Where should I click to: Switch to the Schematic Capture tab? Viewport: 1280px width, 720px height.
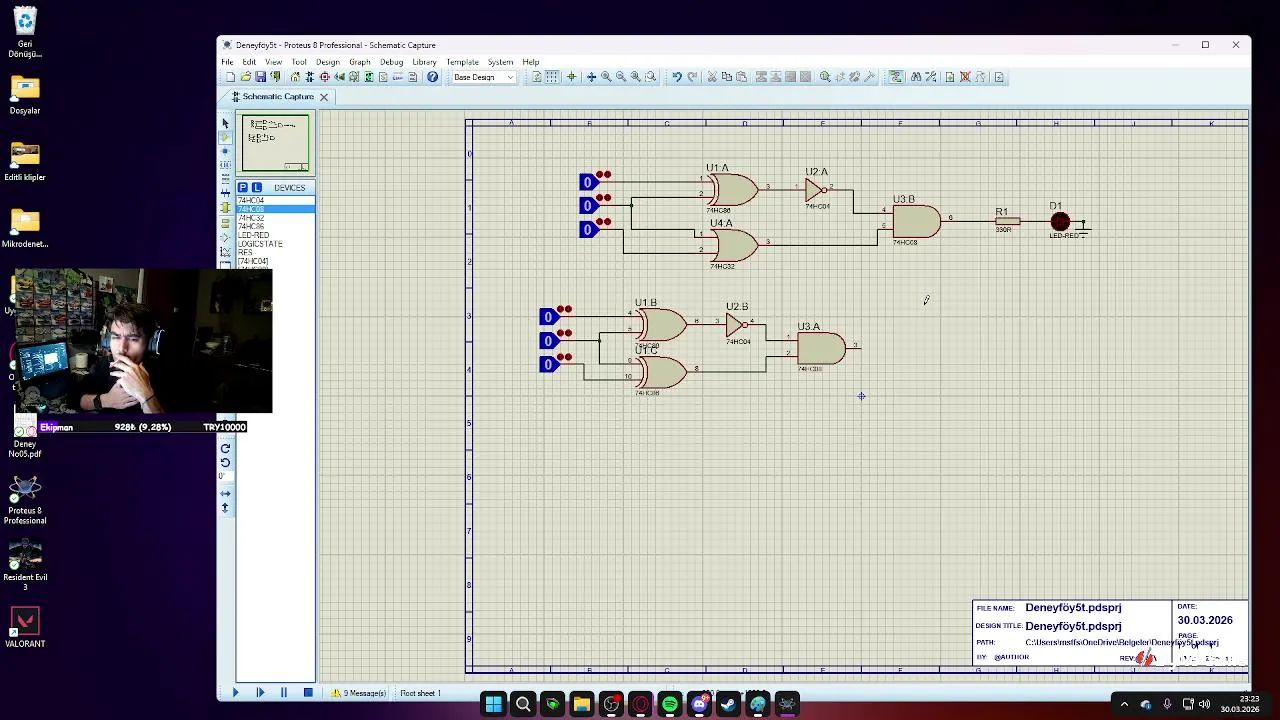pos(278,96)
